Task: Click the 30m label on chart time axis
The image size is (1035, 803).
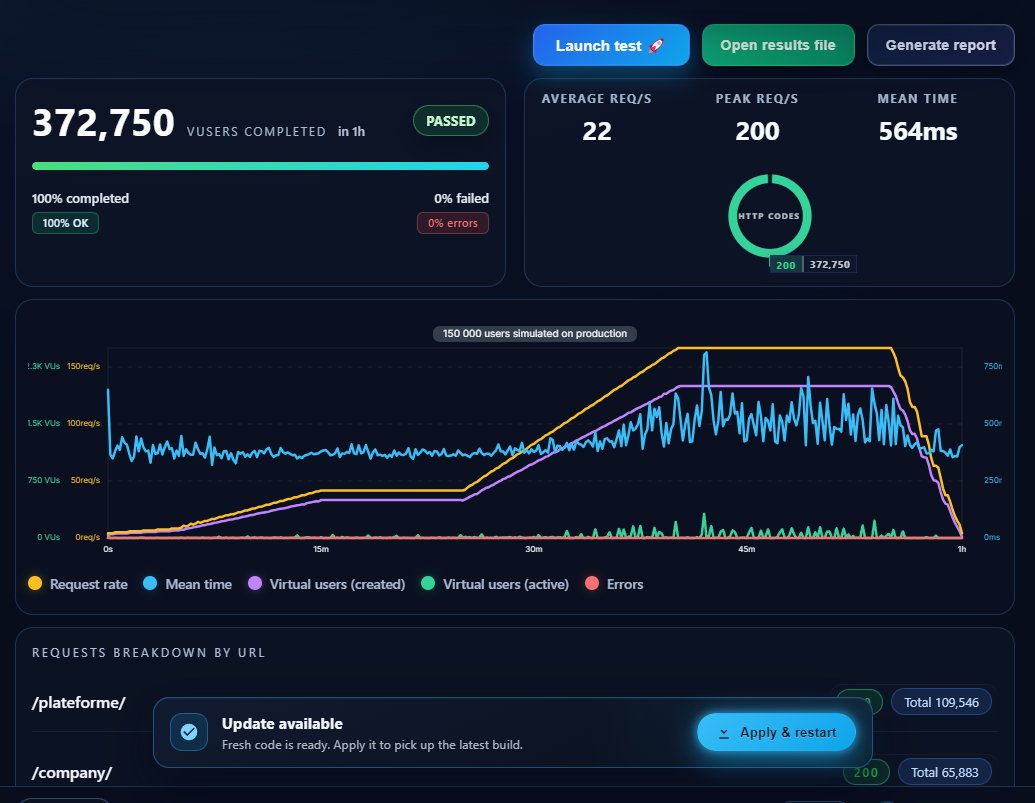Action: 533,549
